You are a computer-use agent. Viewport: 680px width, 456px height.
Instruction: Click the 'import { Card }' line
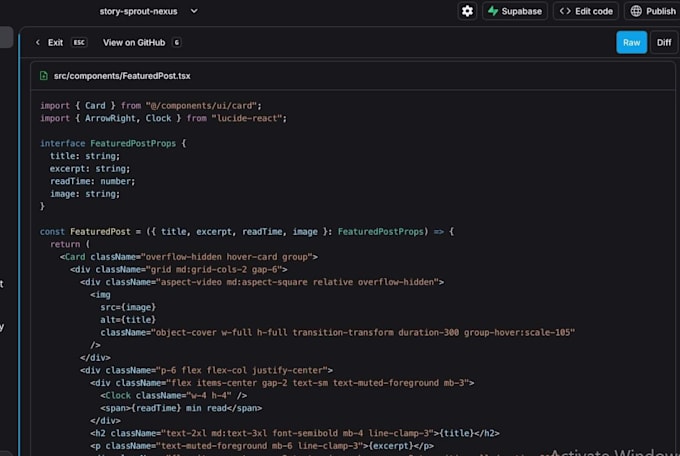click(x=151, y=105)
